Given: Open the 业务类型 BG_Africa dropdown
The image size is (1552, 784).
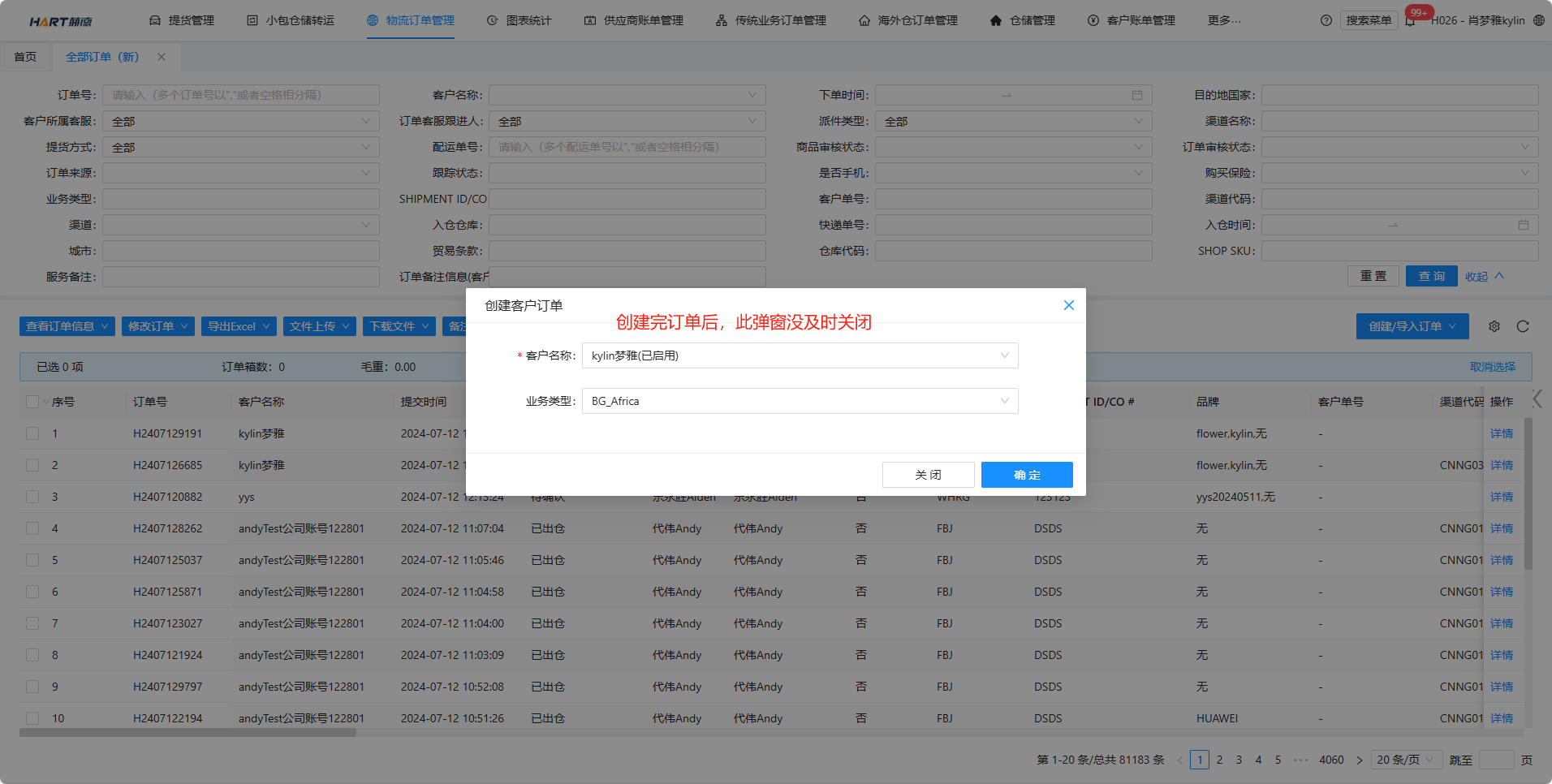Looking at the screenshot, I should click(x=800, y=401).
